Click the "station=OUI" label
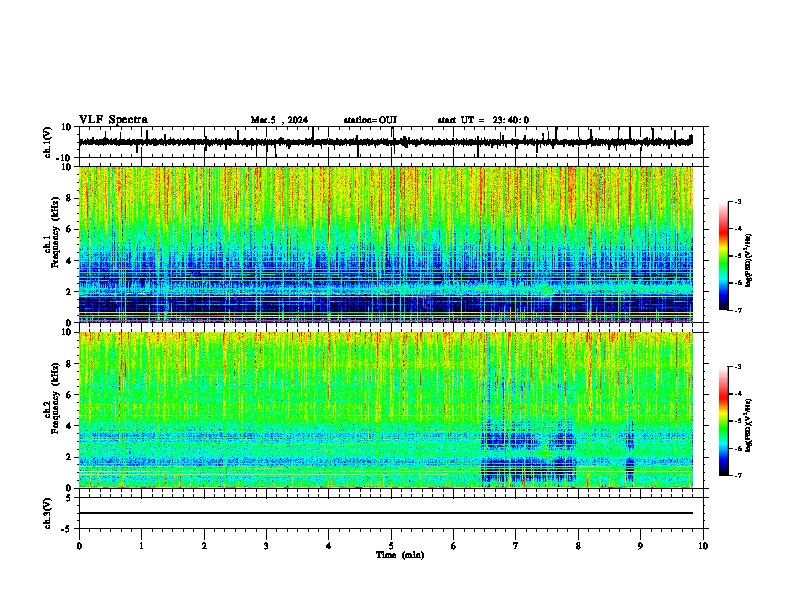 click(x=370, y=120)
